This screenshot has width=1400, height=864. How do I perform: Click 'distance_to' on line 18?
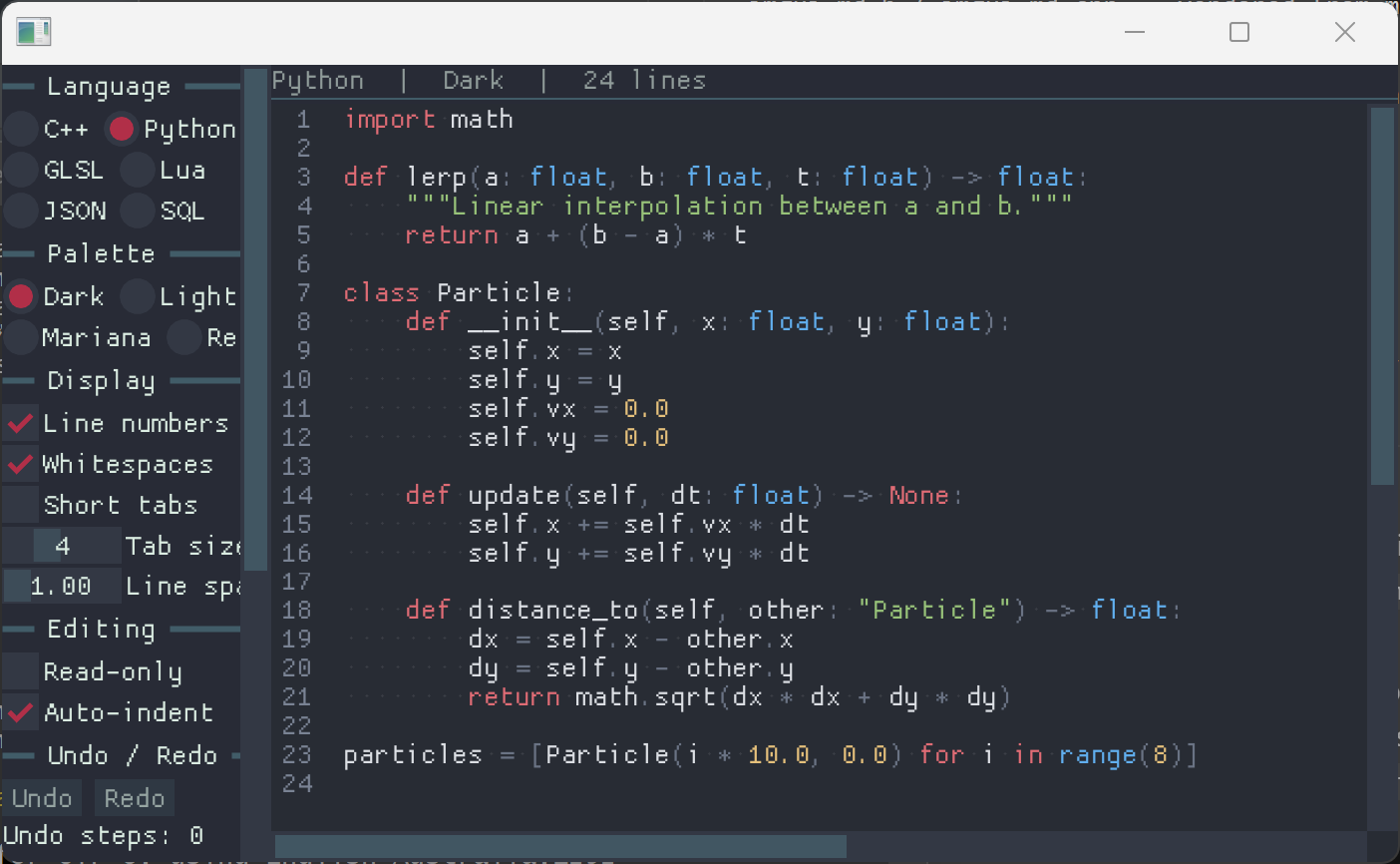coord(554,611)
